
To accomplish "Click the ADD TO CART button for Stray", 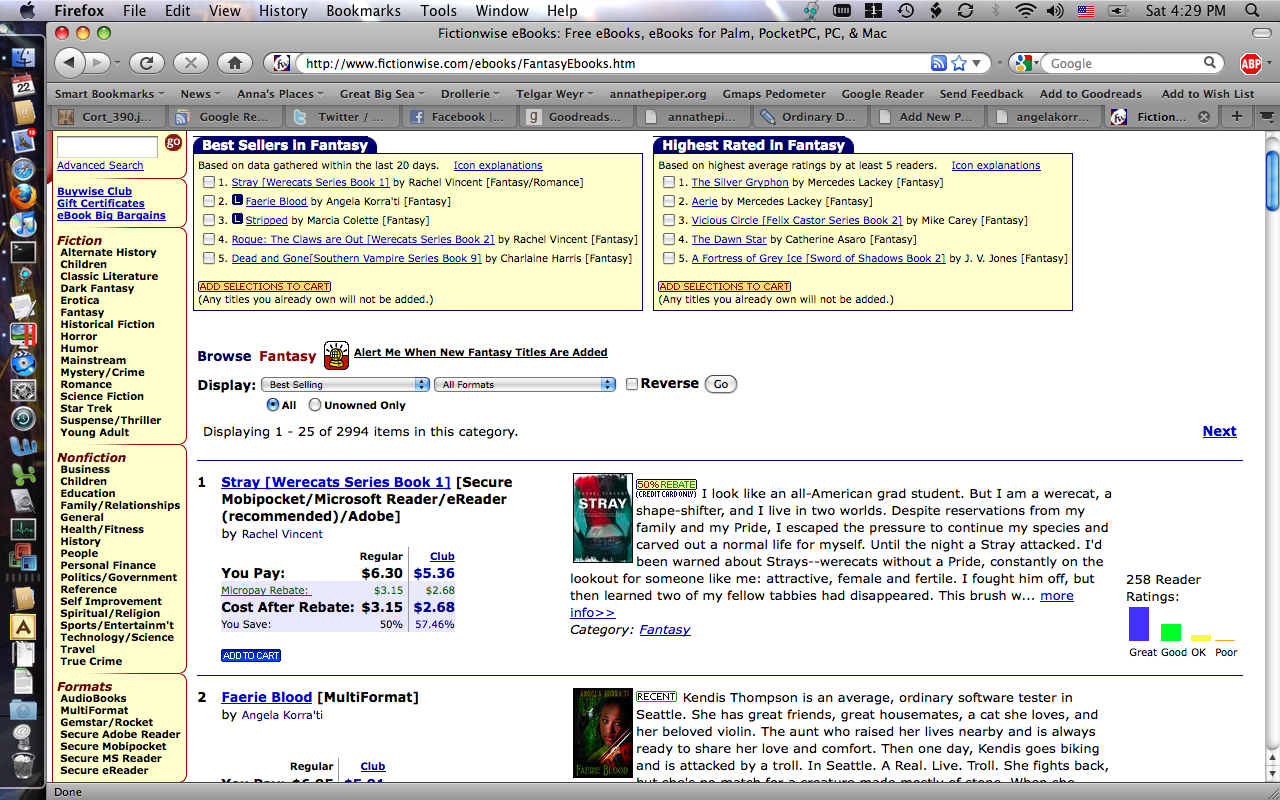I will click(251, 656).
